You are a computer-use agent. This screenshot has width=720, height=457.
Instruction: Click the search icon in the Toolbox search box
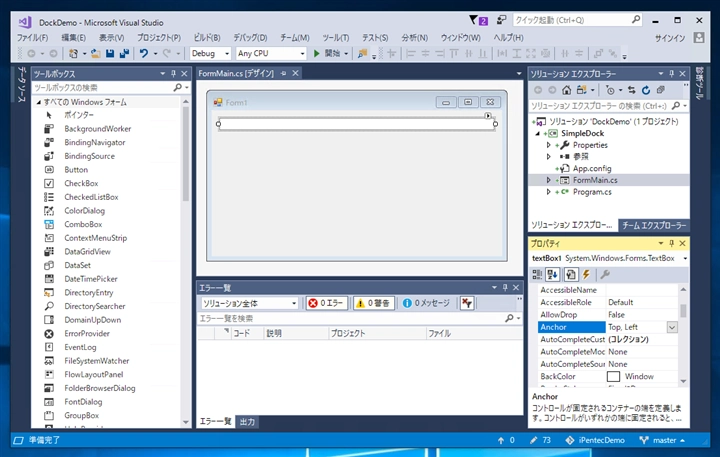[178, 87]
